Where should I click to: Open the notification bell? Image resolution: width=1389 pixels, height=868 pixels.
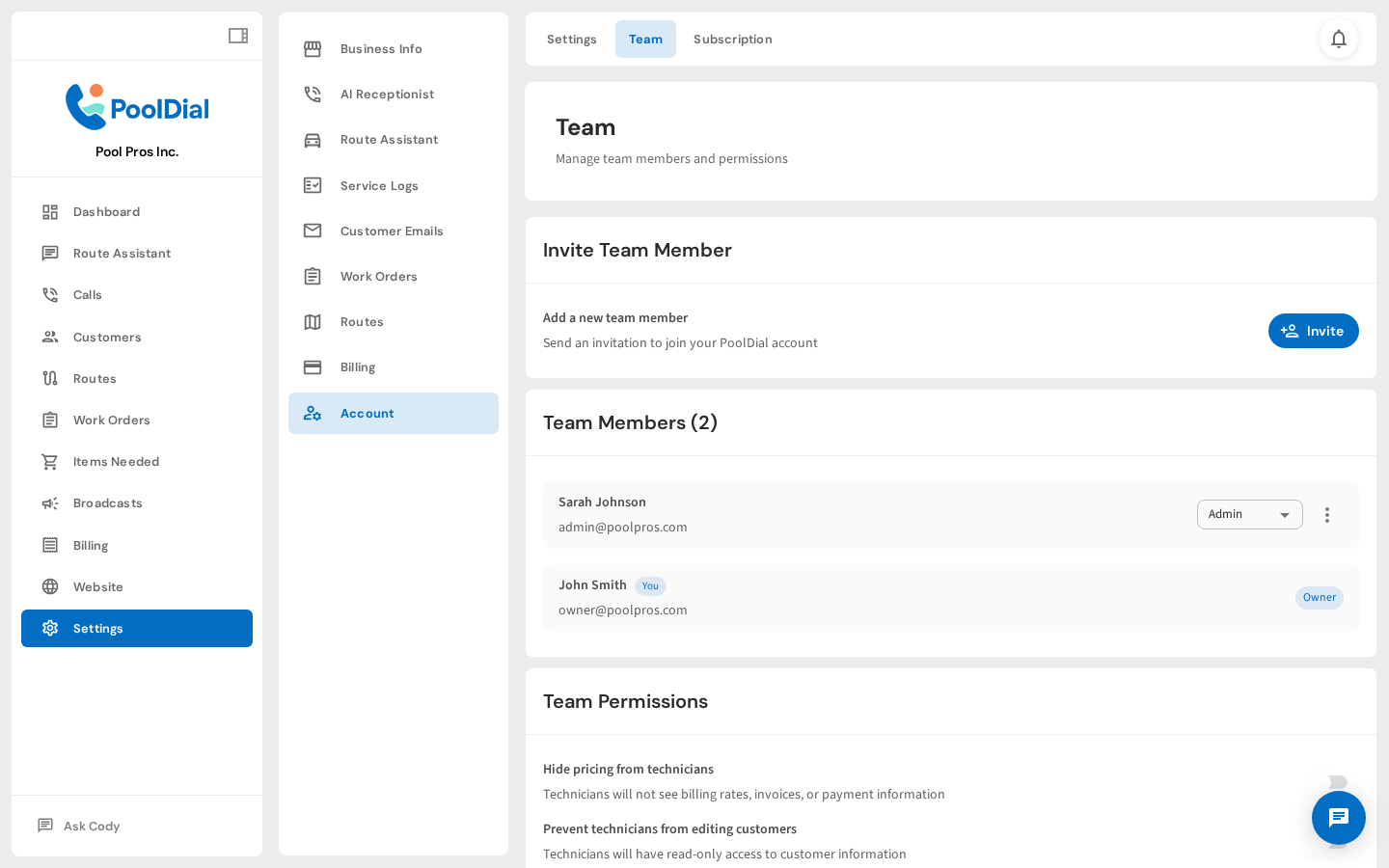pos(1339,39)
